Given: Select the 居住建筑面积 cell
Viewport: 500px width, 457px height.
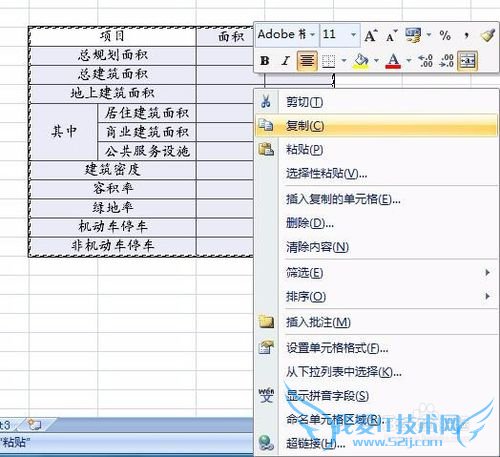Looking at the screenshot, I should point(147,113).
